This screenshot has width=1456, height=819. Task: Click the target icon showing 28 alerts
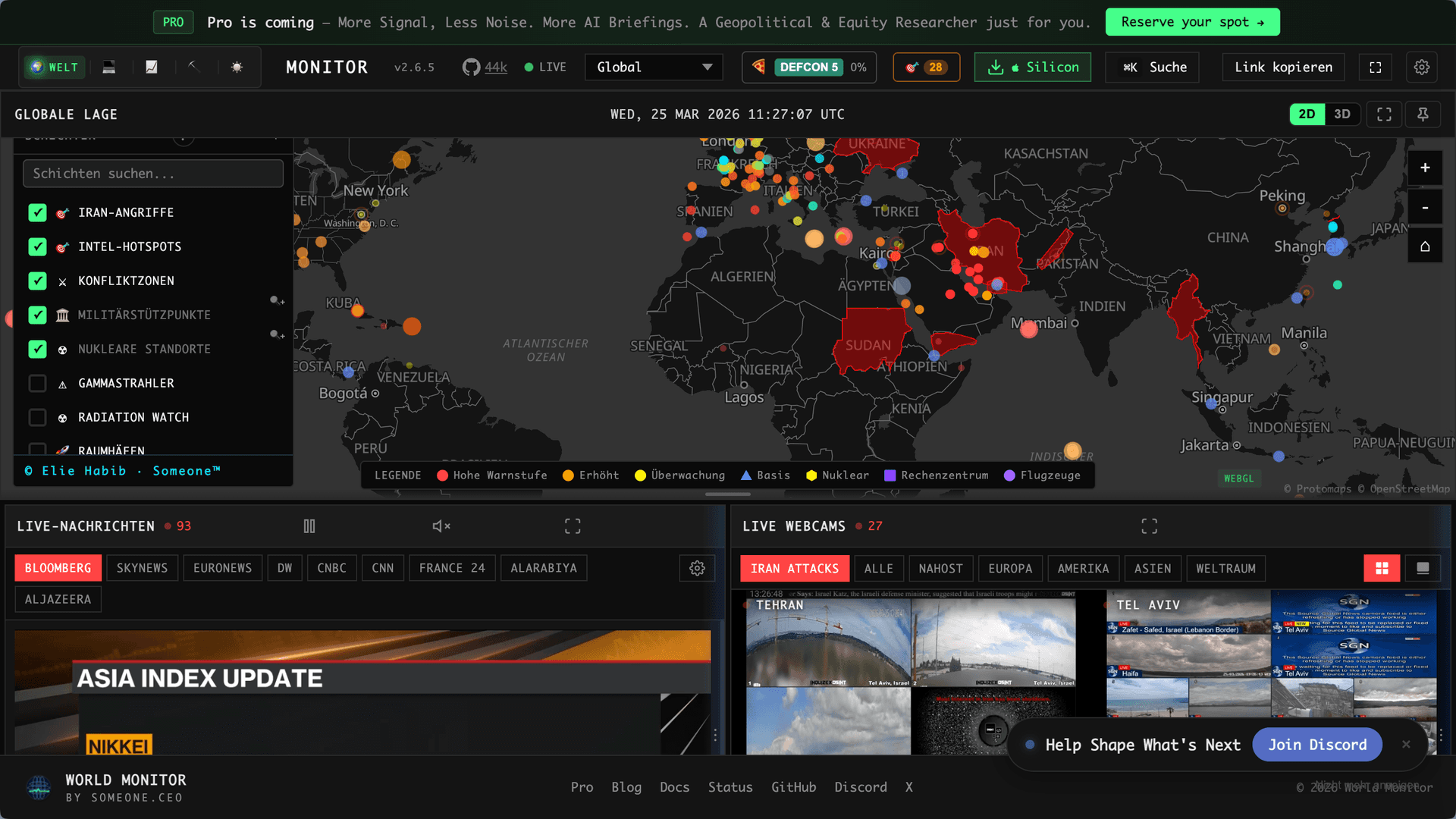pyautogui.click(x=926, y=67)
